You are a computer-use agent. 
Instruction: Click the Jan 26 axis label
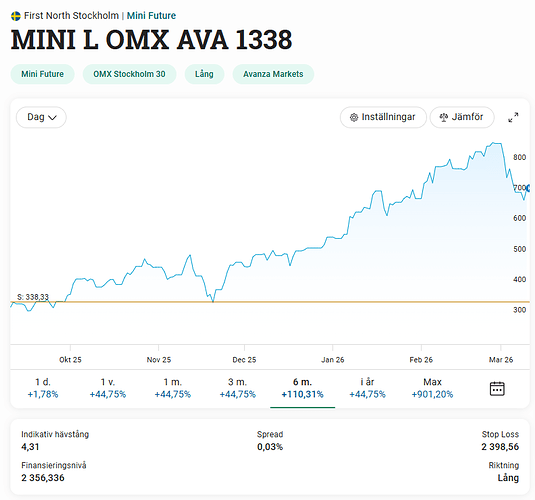click(x=333, y=360)
